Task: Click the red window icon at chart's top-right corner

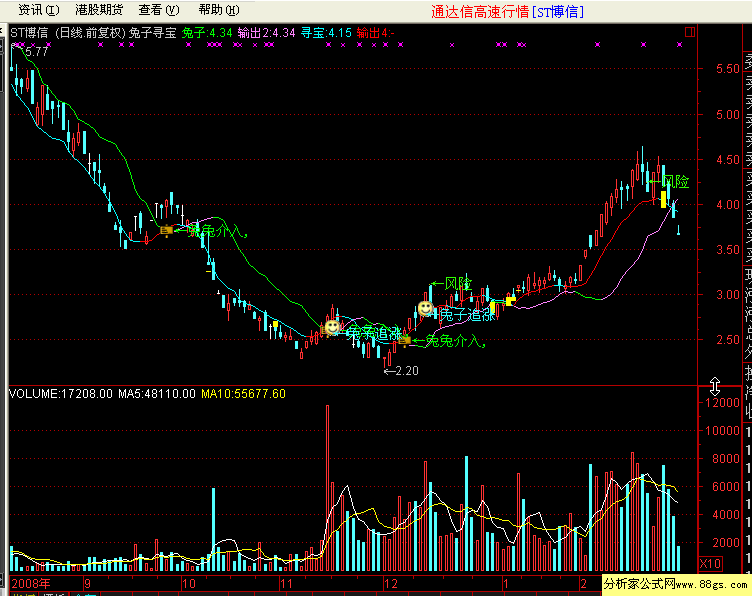Action: (x=690, y=32)
